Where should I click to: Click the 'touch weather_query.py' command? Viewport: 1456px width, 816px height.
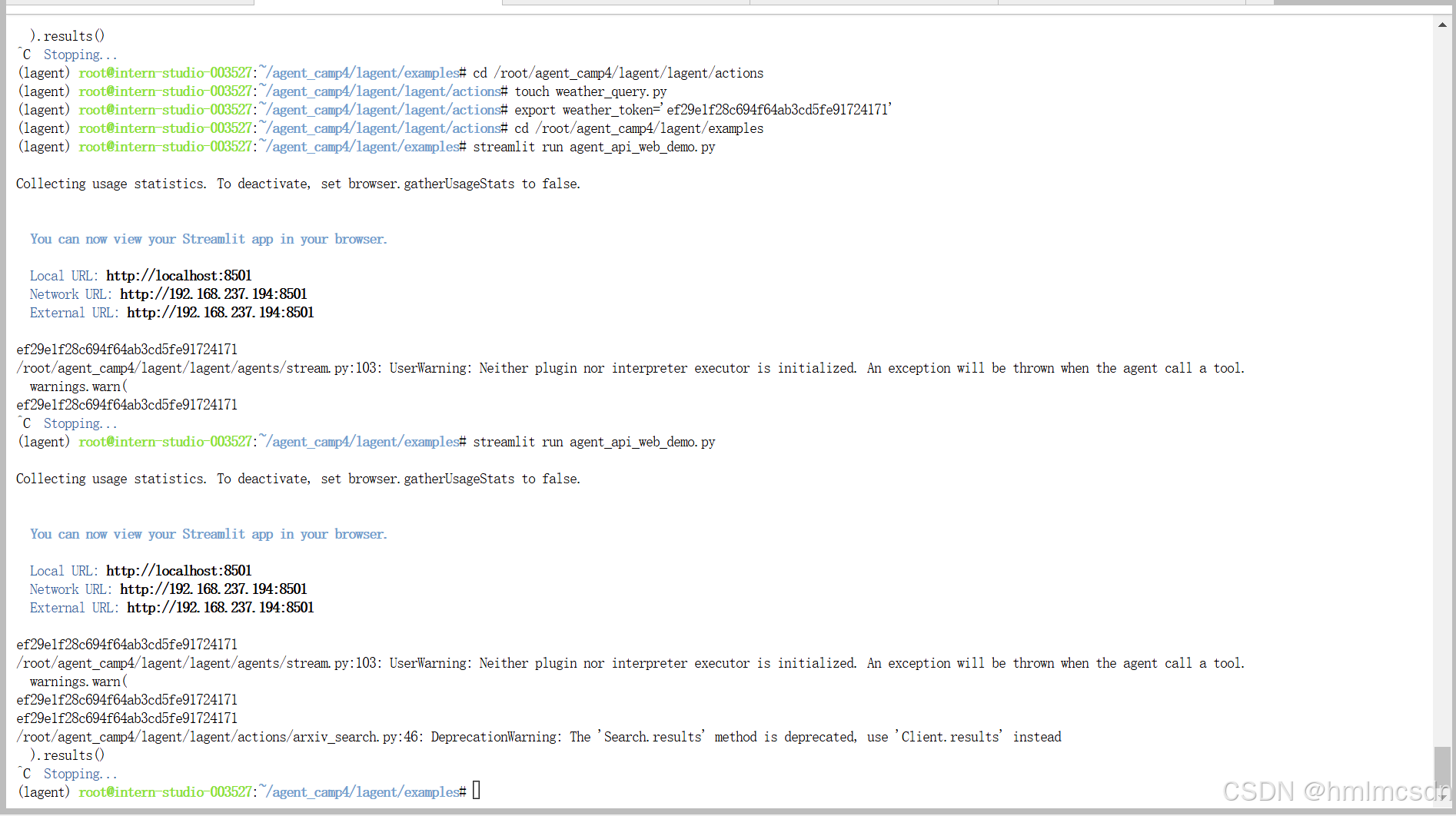pos(590,91)
